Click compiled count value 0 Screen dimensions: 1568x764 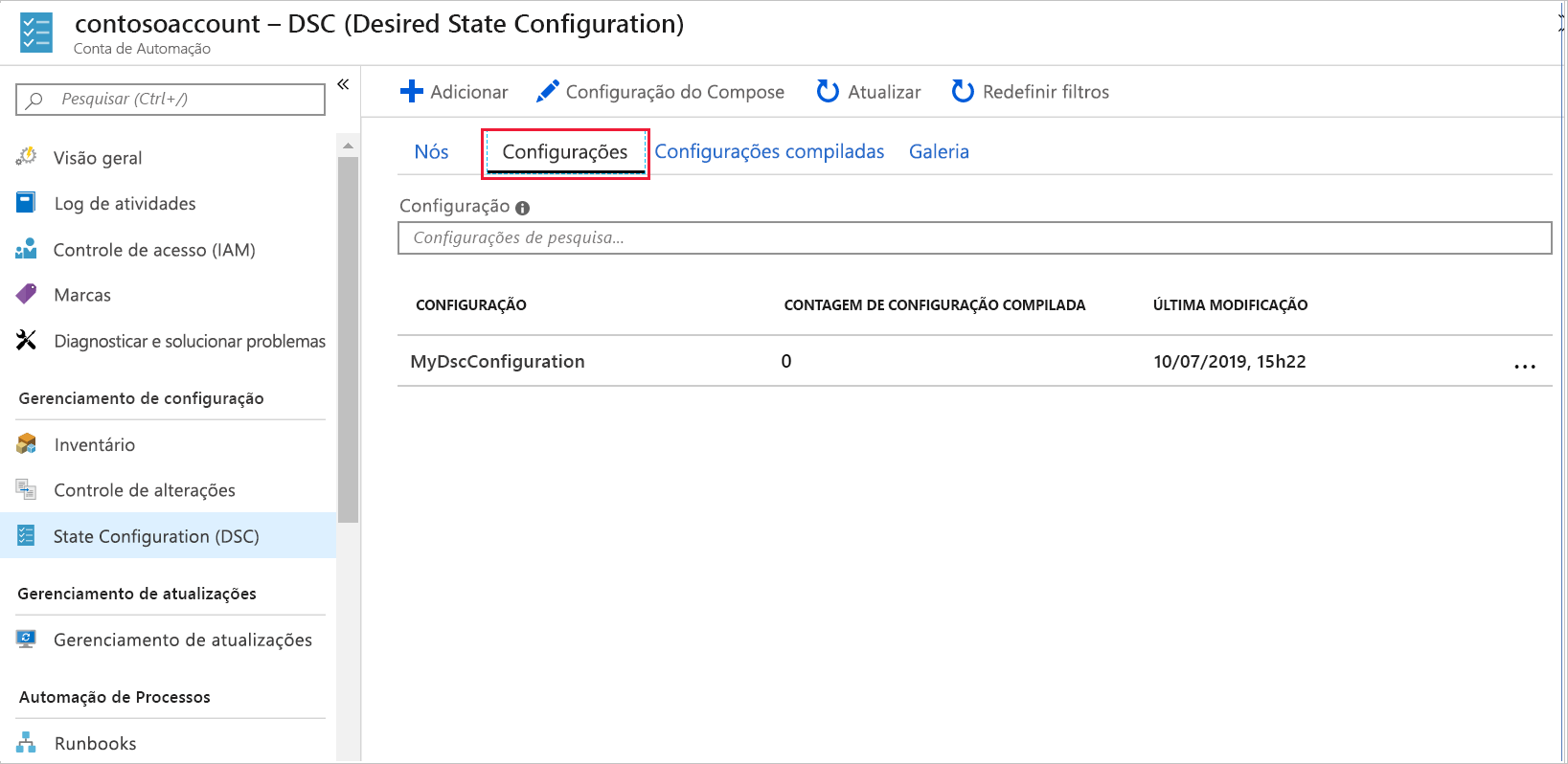coord(786,362)
